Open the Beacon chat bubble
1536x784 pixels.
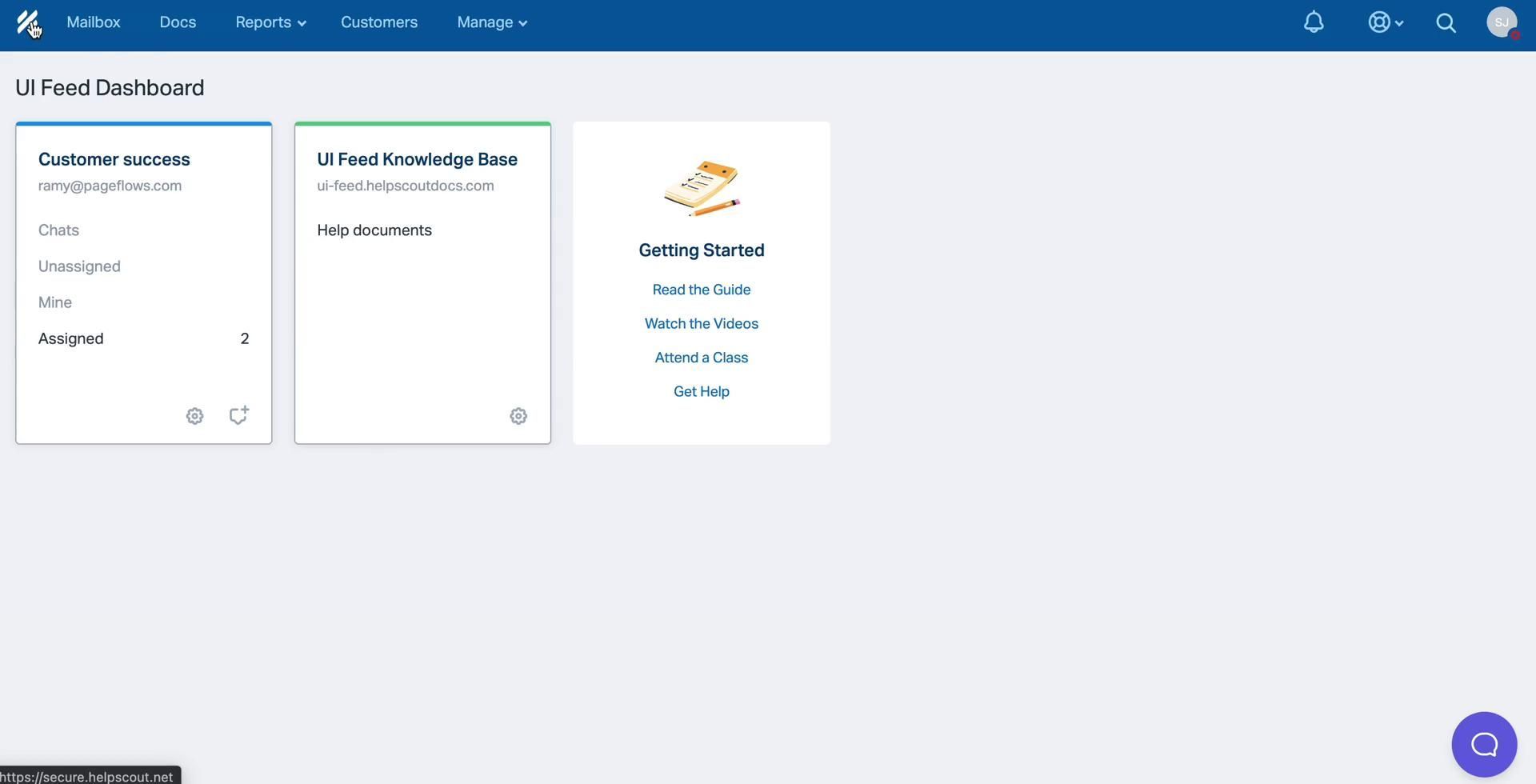tap(1484, 744)
